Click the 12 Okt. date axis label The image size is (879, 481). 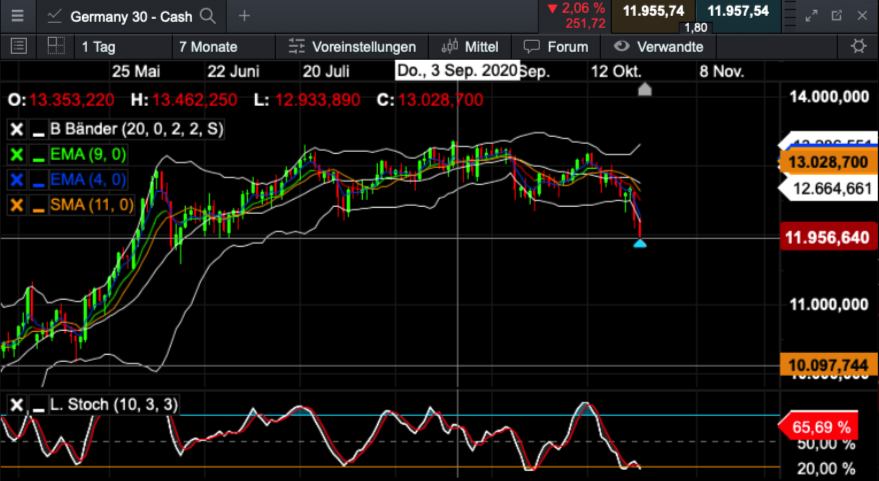coord(616,71)
